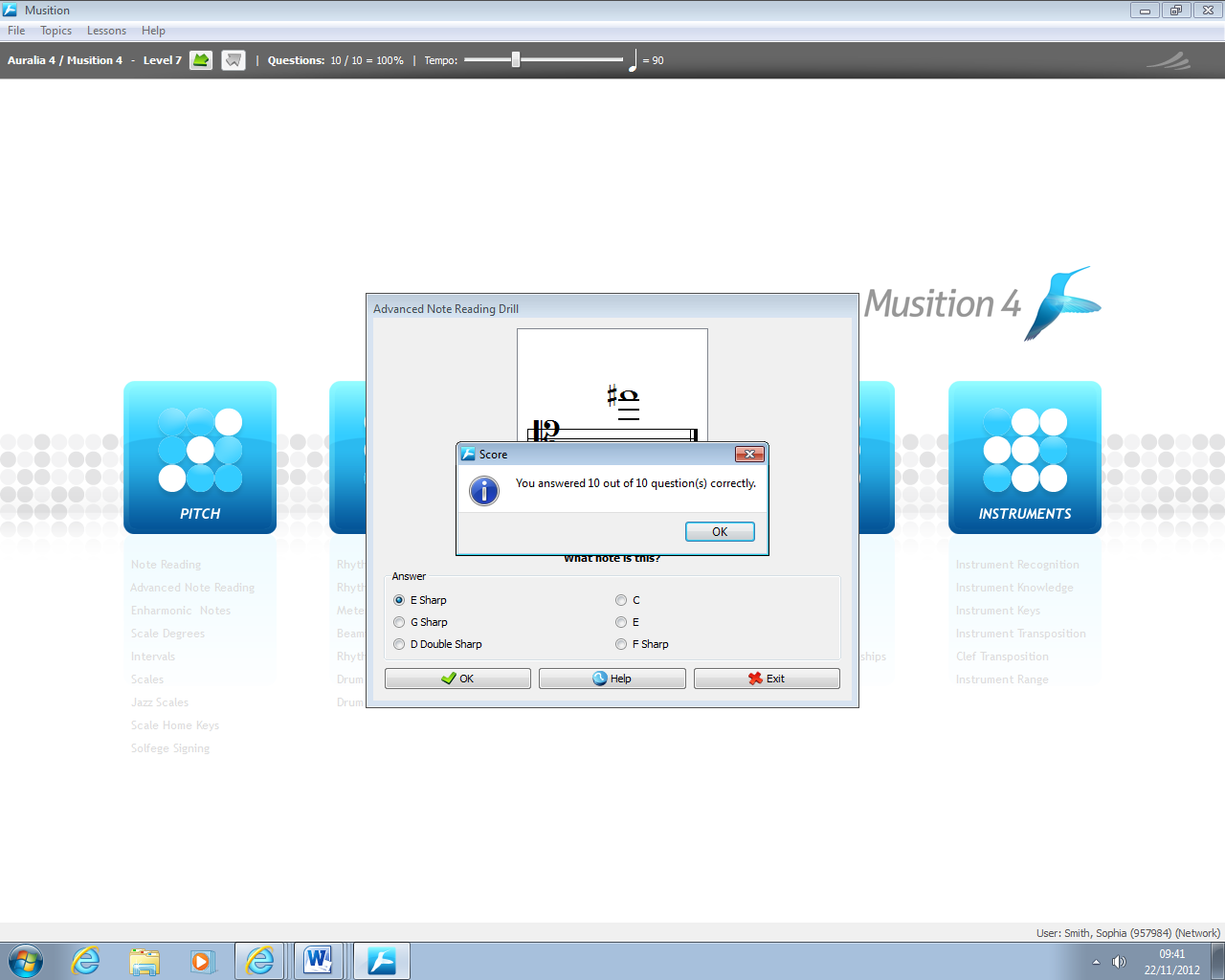The width and height of the screenshot is (1225, 980).
Task: Open Instrument Keys topic
Action: (998, 611)
